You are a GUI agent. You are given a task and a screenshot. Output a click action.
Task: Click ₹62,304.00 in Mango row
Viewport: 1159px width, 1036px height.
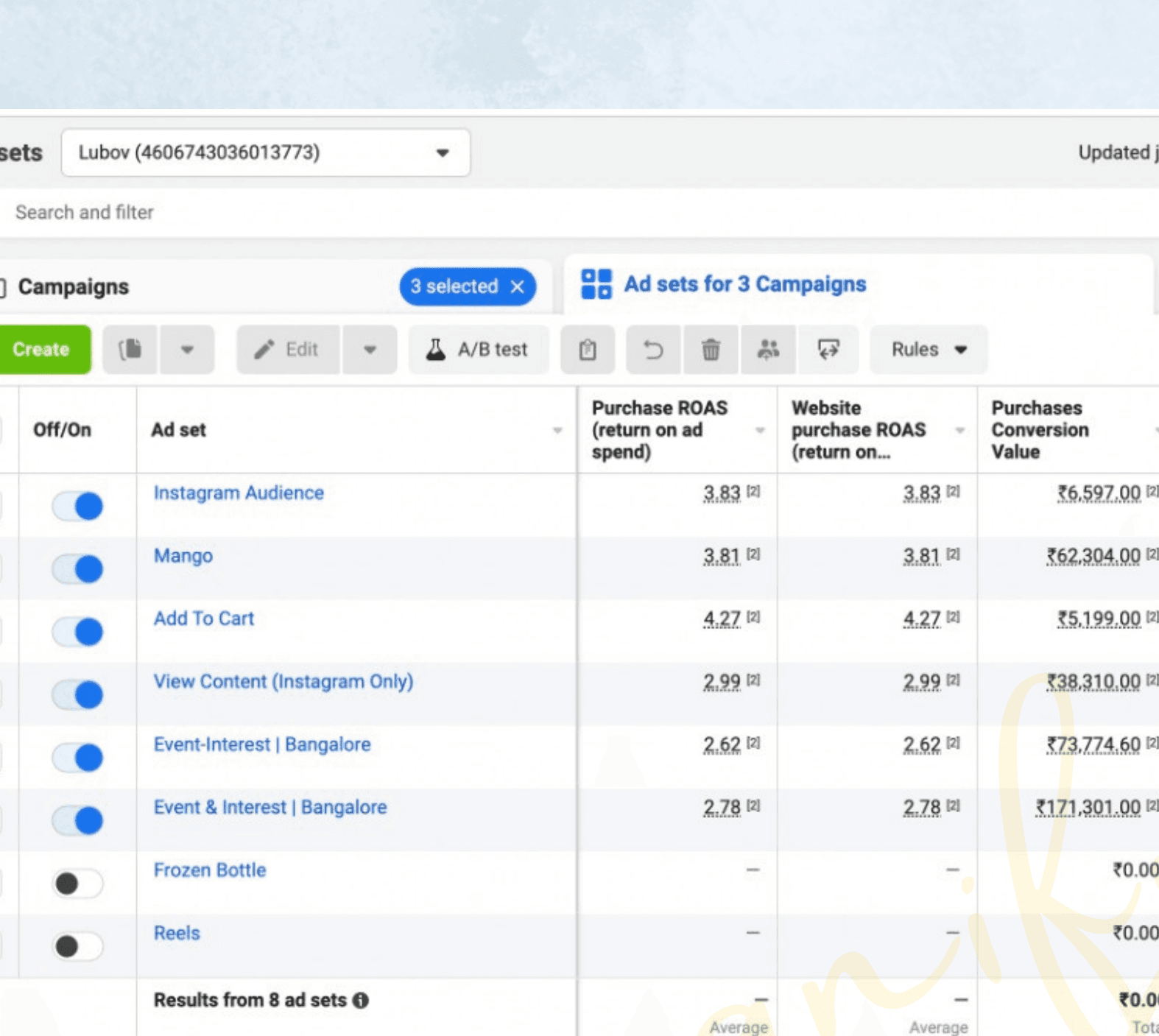click(x=1093, y=556)
